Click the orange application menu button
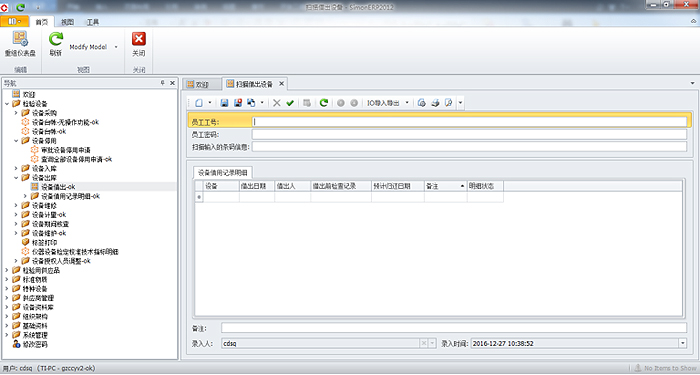Screen dimensions: 700x375 tap(14, 21)
